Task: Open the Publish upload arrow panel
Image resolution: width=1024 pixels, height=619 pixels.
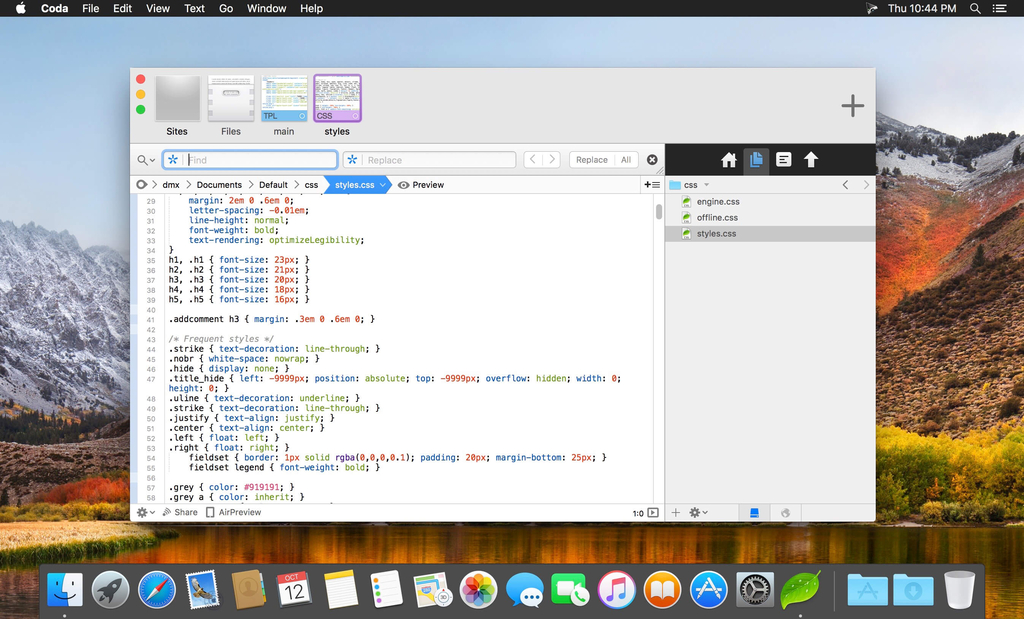Action: 811,160
